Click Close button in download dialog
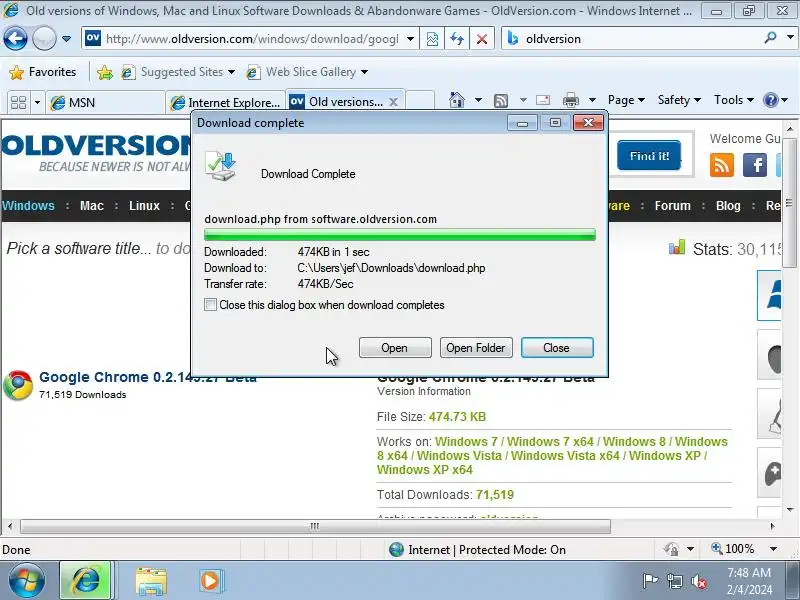The width and height of the screenshot is (800, 600). 557,347
